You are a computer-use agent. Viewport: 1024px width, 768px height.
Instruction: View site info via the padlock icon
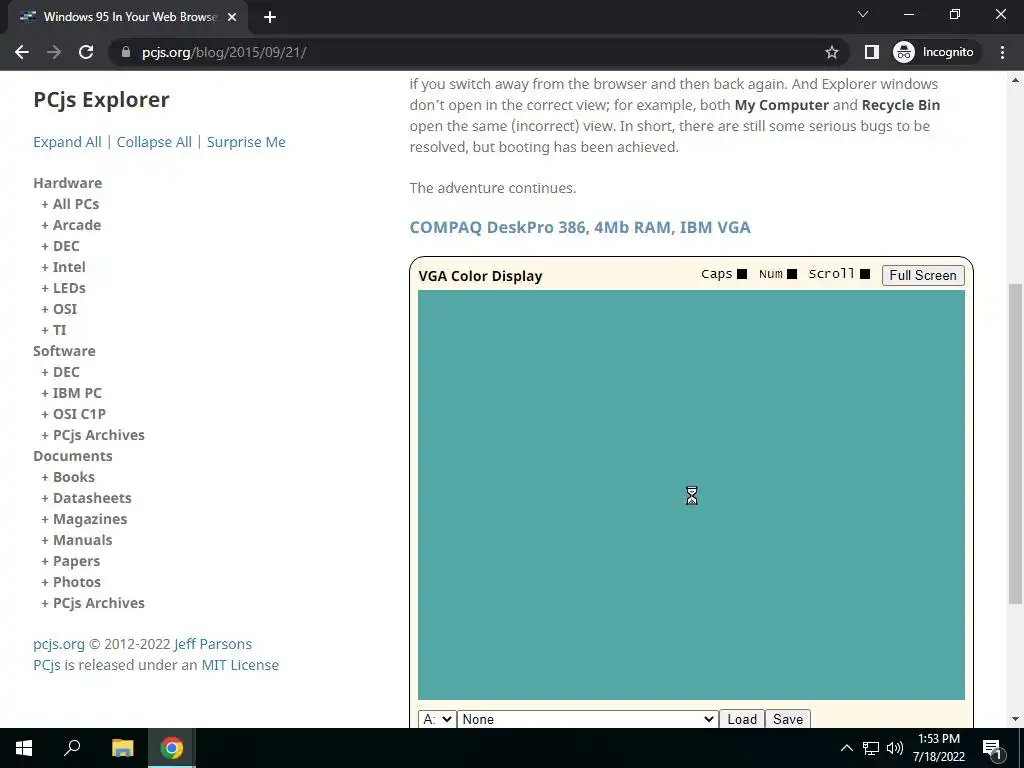(126, 52)
